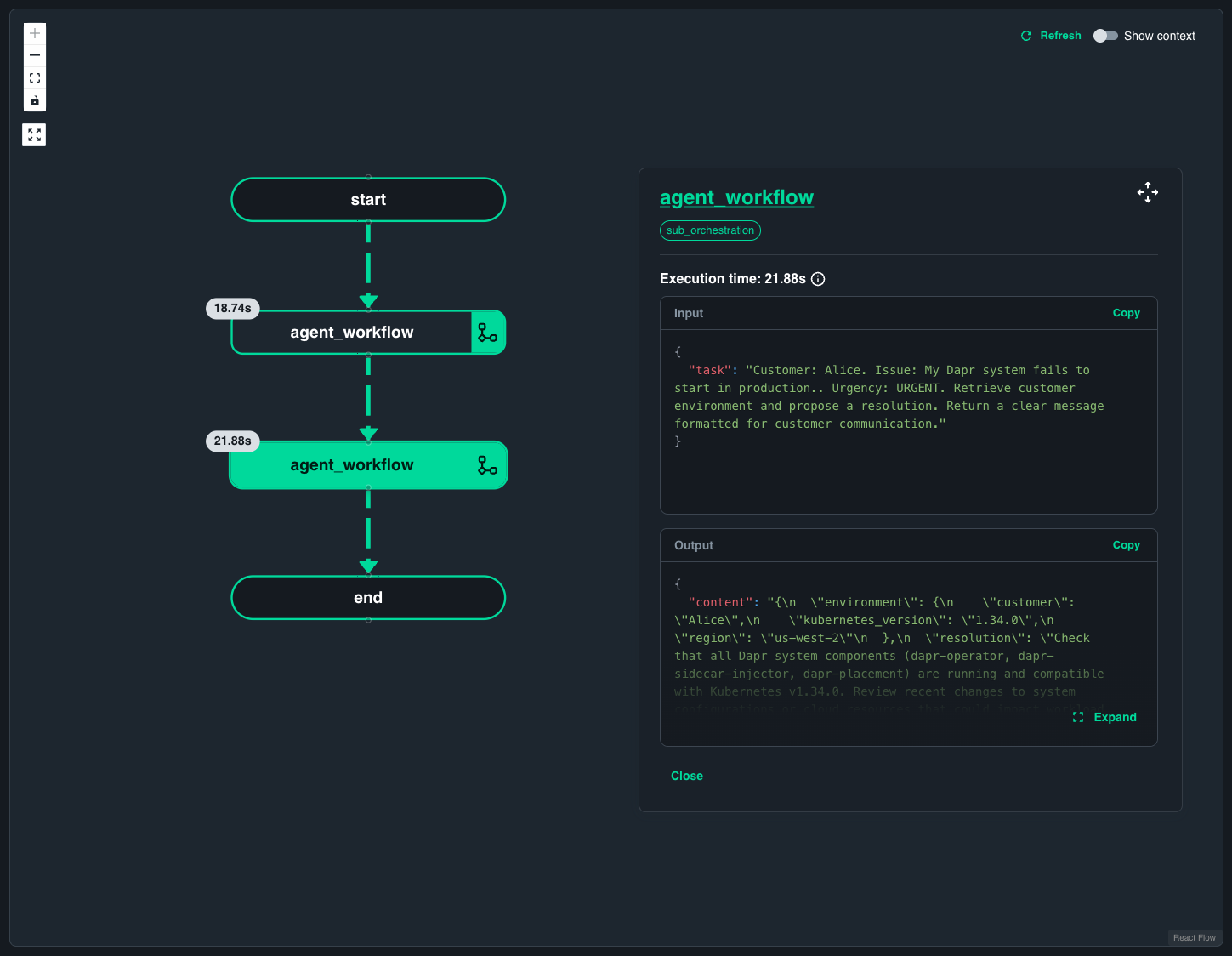Click the zoom in control
Viewport: 1232px width, 956px height.
(34, 32)
